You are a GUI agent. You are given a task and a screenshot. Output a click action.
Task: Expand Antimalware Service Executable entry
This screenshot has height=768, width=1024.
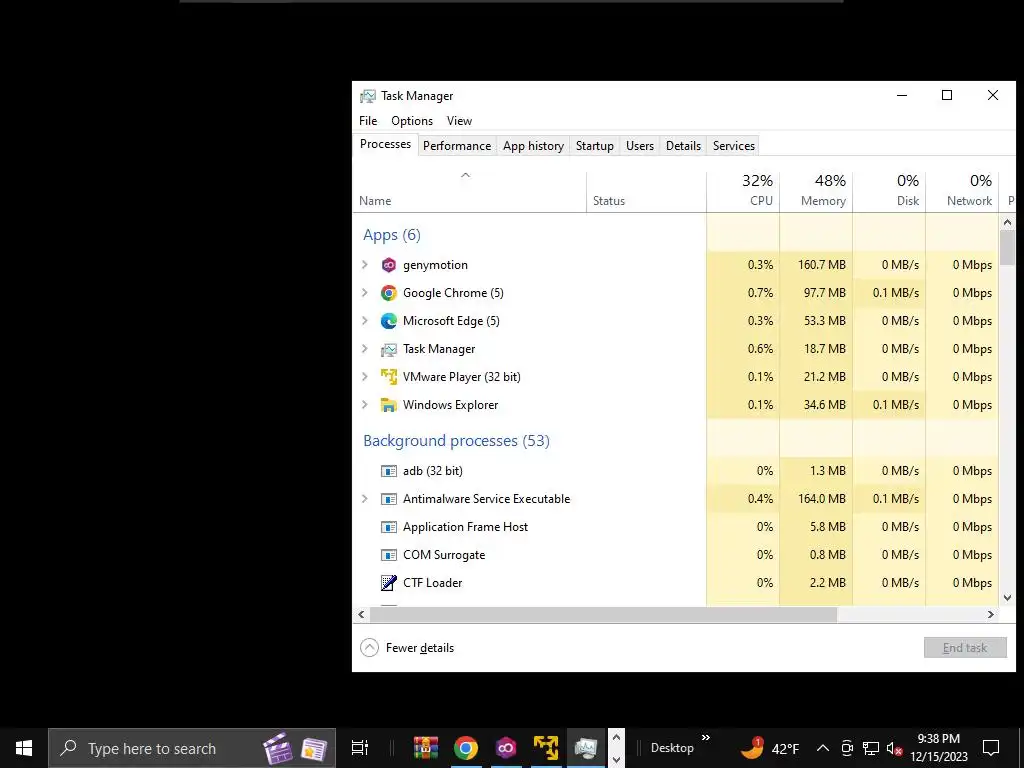[x=365, y=499]
